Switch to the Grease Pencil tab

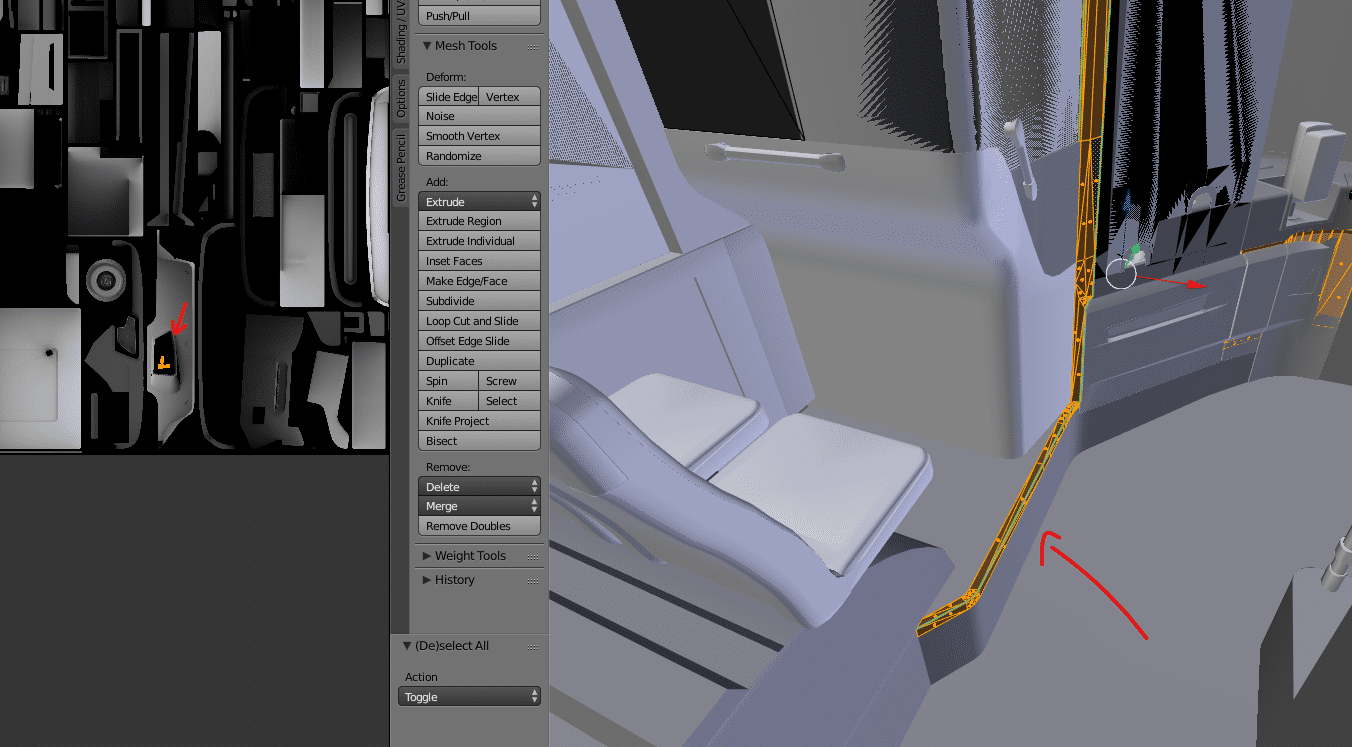(401, 166)
